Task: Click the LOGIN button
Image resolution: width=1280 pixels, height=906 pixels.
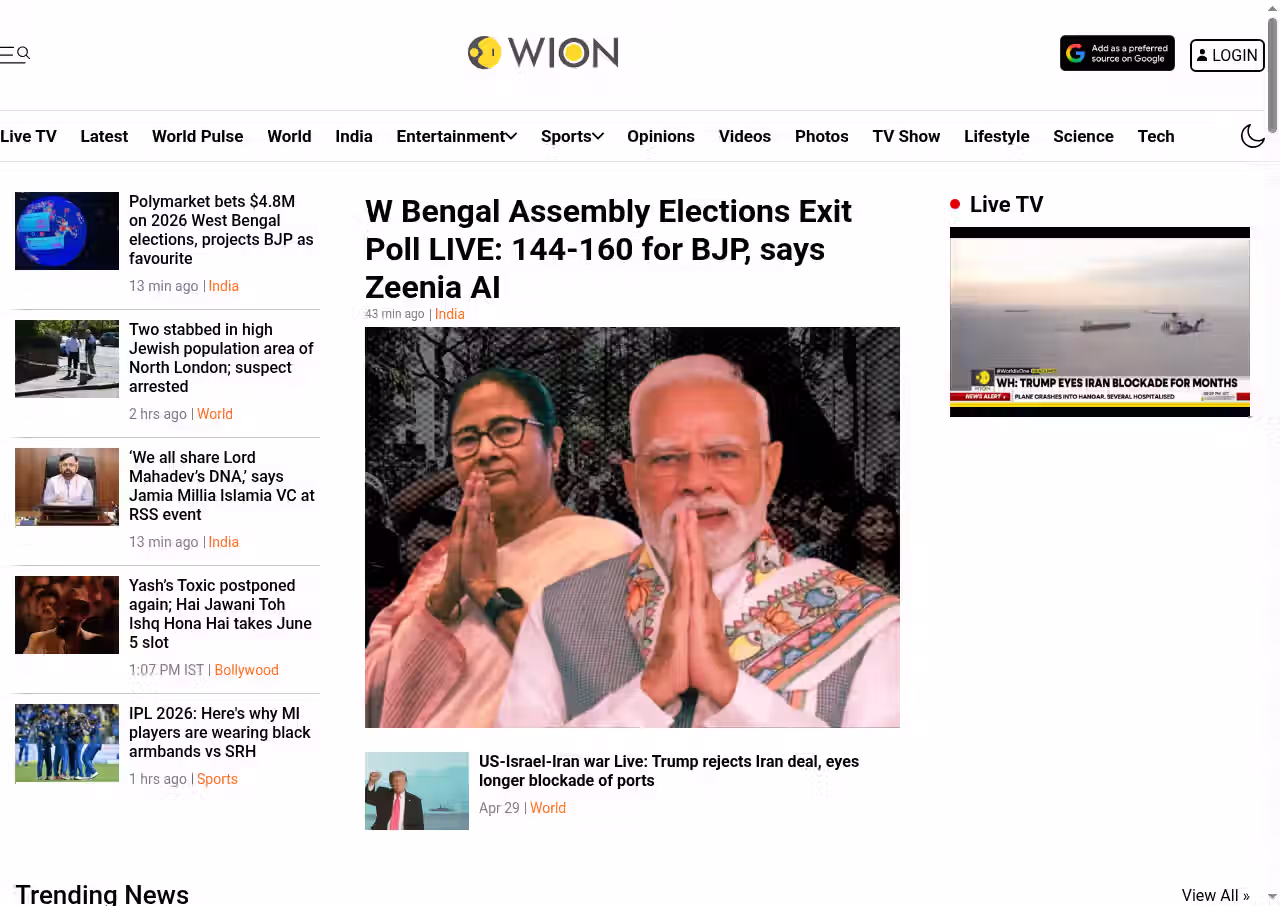Action: tap(1227, 55)
